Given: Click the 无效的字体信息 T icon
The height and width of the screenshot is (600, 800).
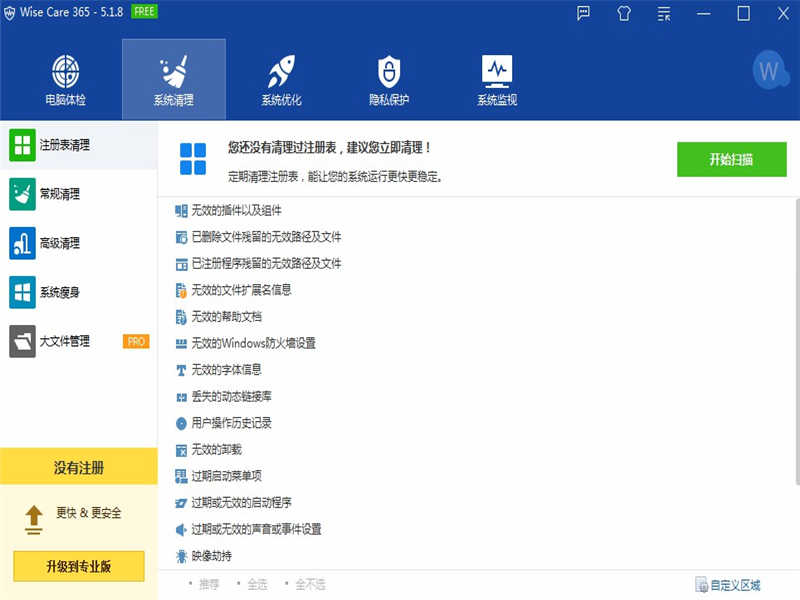Looking at the screenshot, I should (181, 370).
